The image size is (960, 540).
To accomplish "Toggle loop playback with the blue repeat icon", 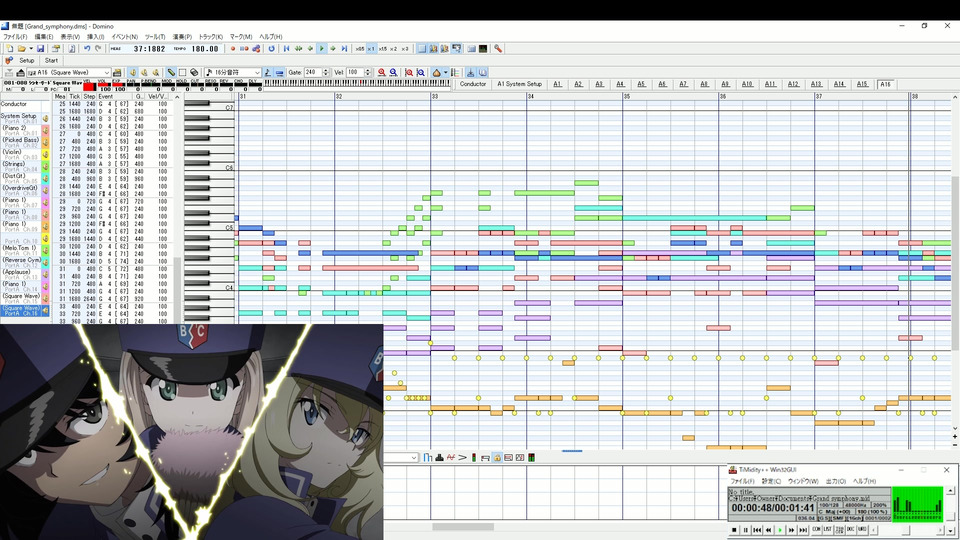I will pos(271,48).
